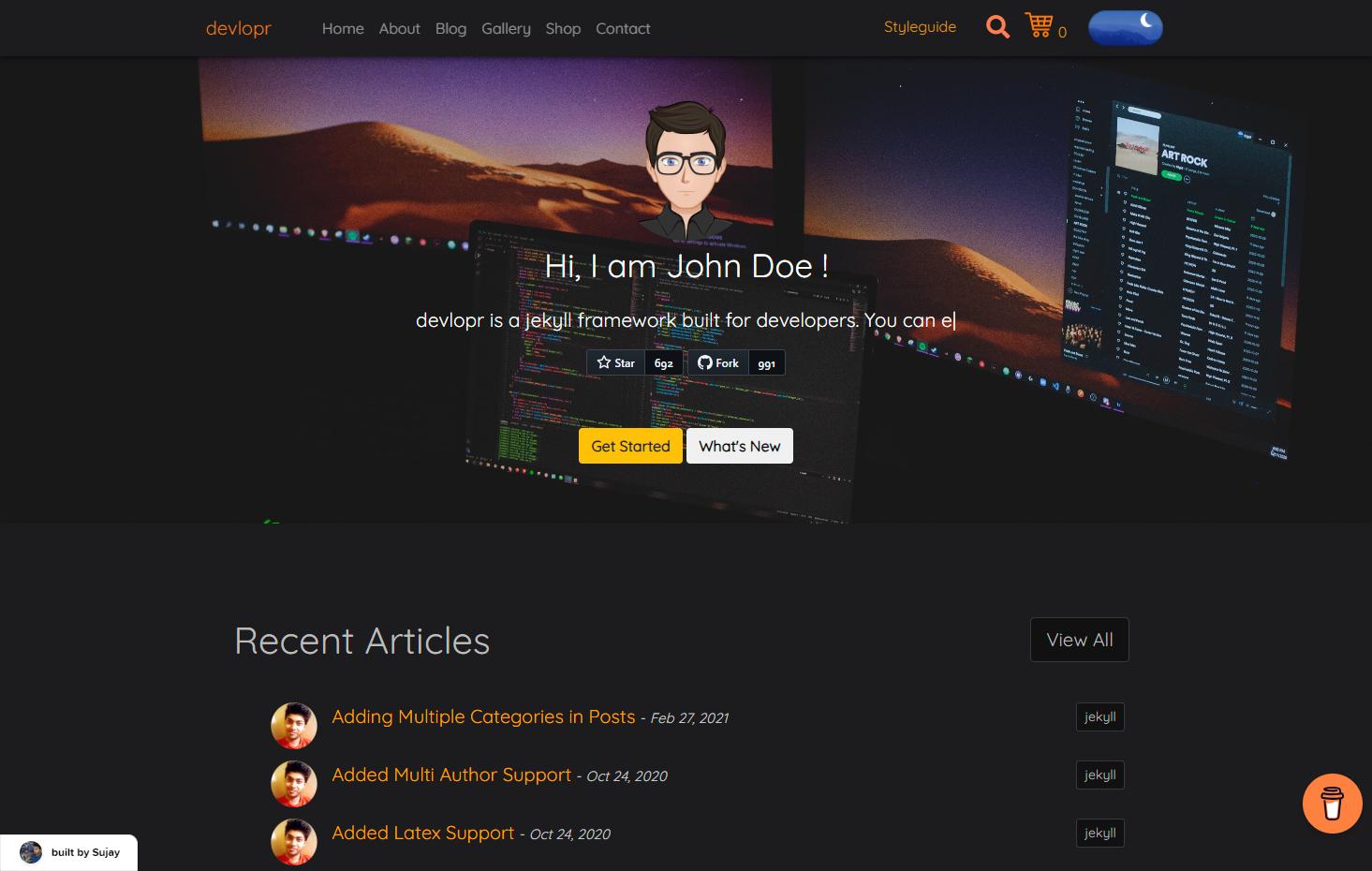This screenshot has height=871, width=1372.
Task: Click the 'built by Sujay' badge
Action: (x=70, y=852)
